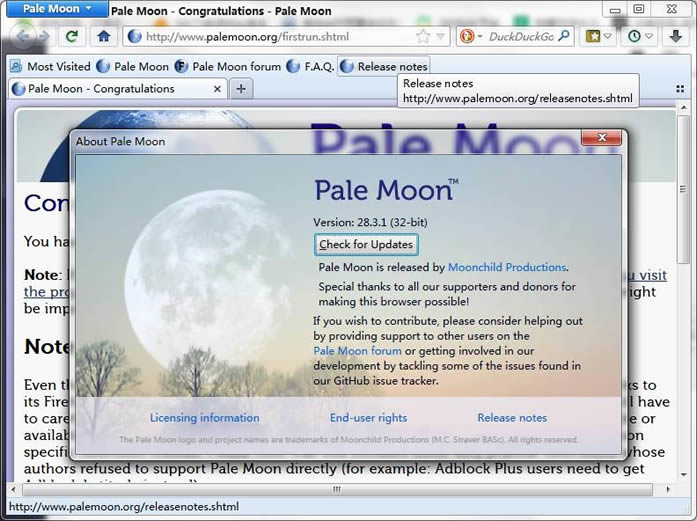The image size is (697, 521).
Task: Click the Most Visited folder icon
Action: (x=16, y=67)
